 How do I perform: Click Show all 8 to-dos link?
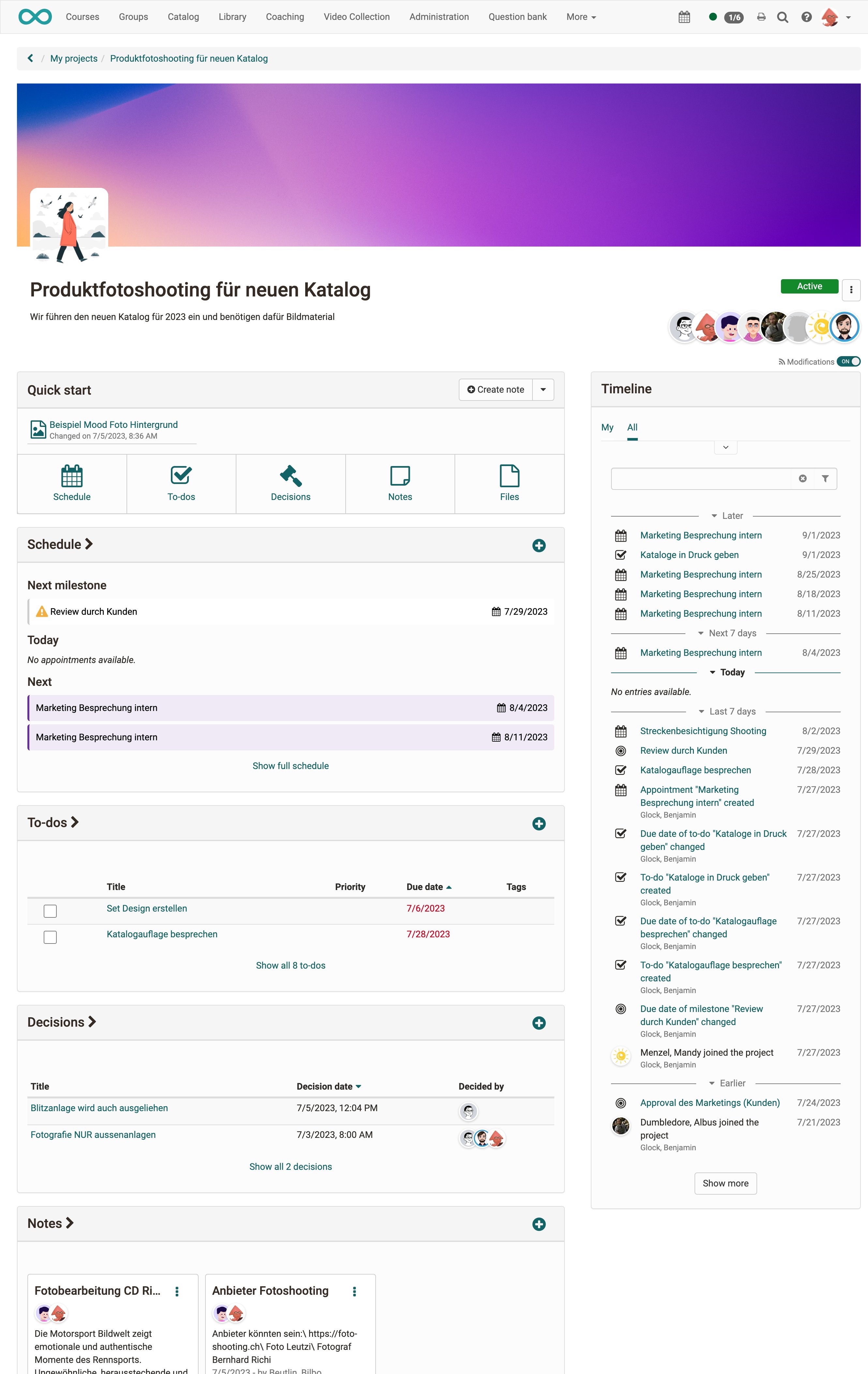pos(291,965)
